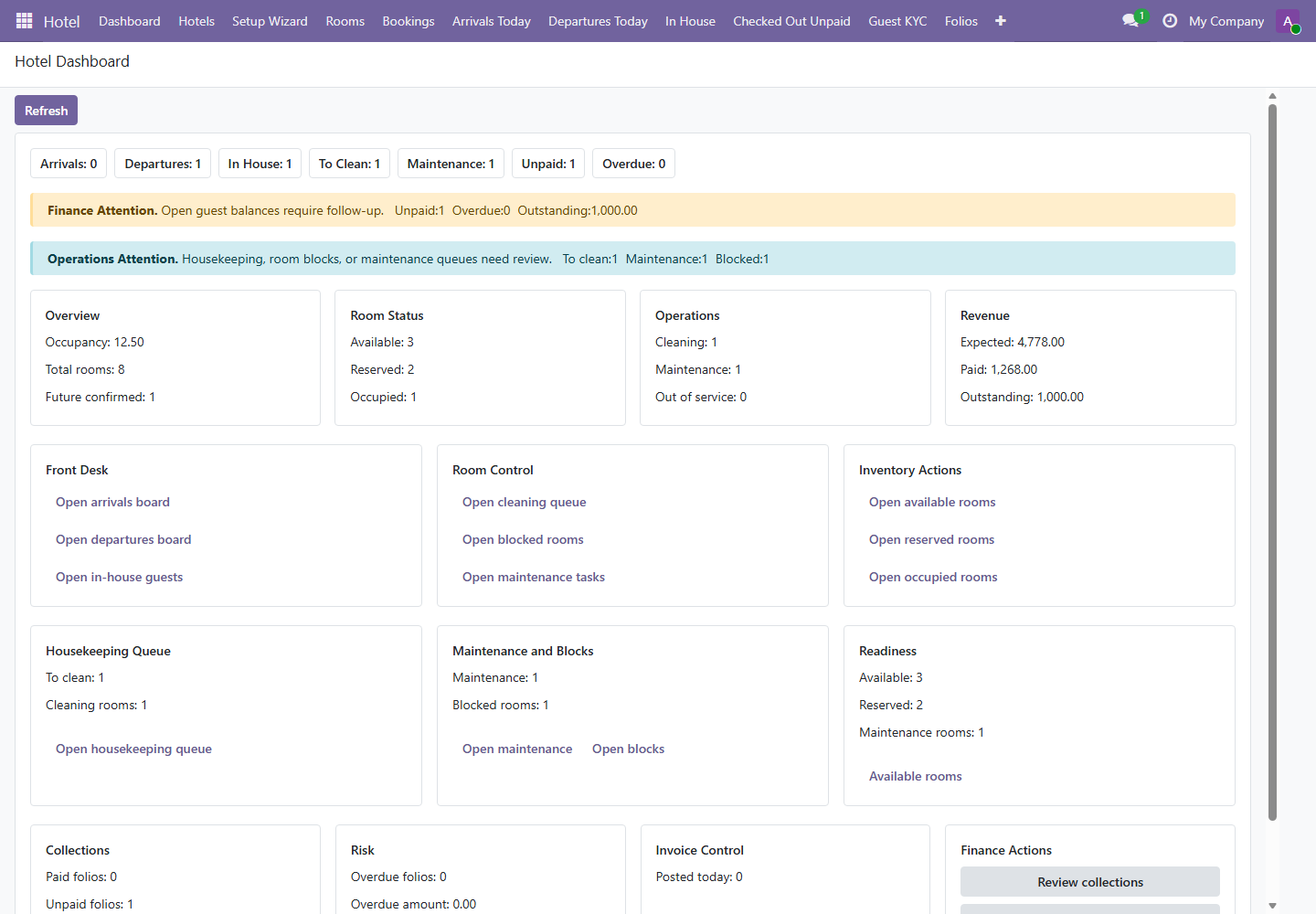The image size is (1316, 914).
Task: Click the scrollbar up arrow
Action: (1272, 96)
